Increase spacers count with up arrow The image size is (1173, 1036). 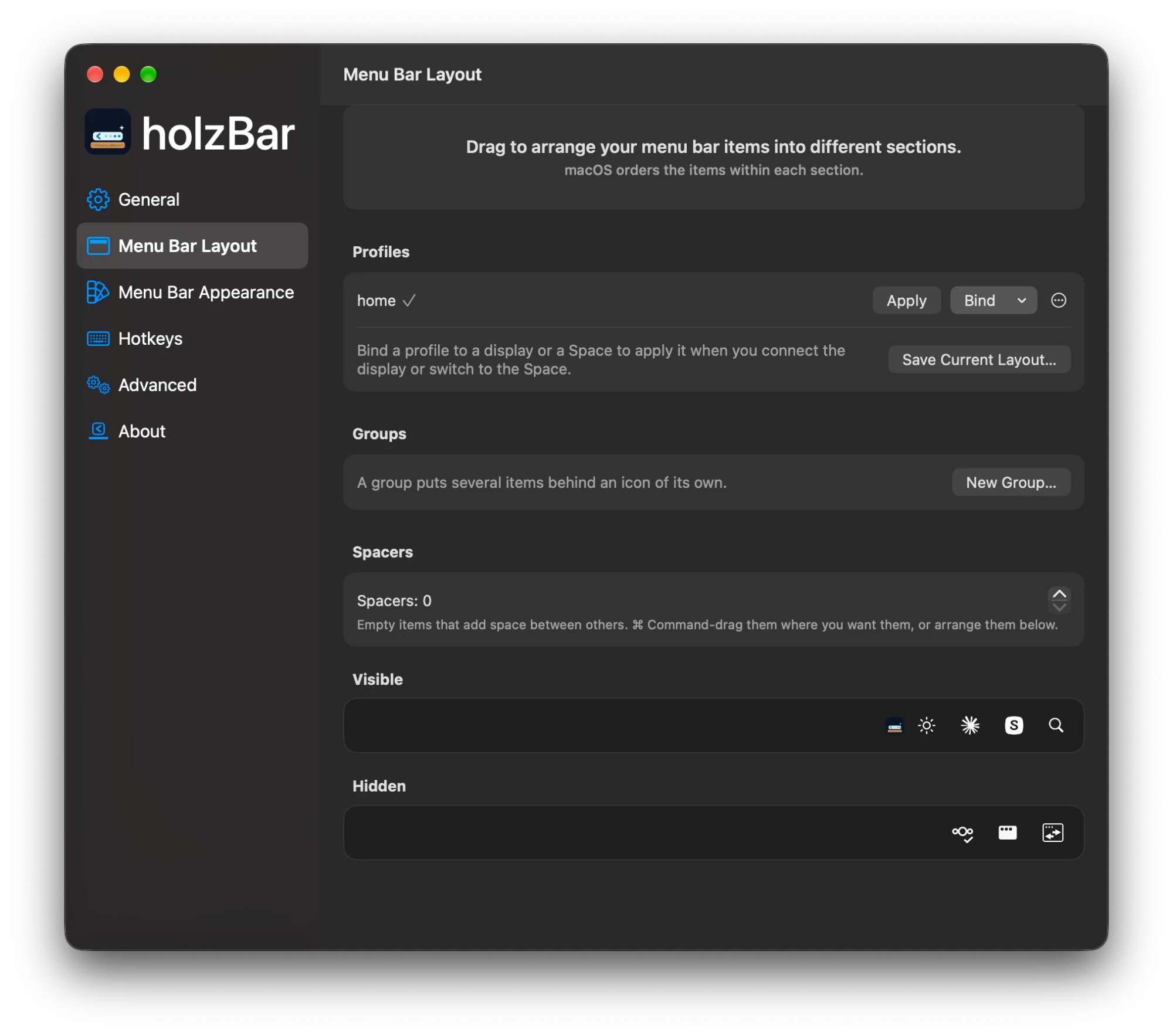click(x=1059, y=594)
